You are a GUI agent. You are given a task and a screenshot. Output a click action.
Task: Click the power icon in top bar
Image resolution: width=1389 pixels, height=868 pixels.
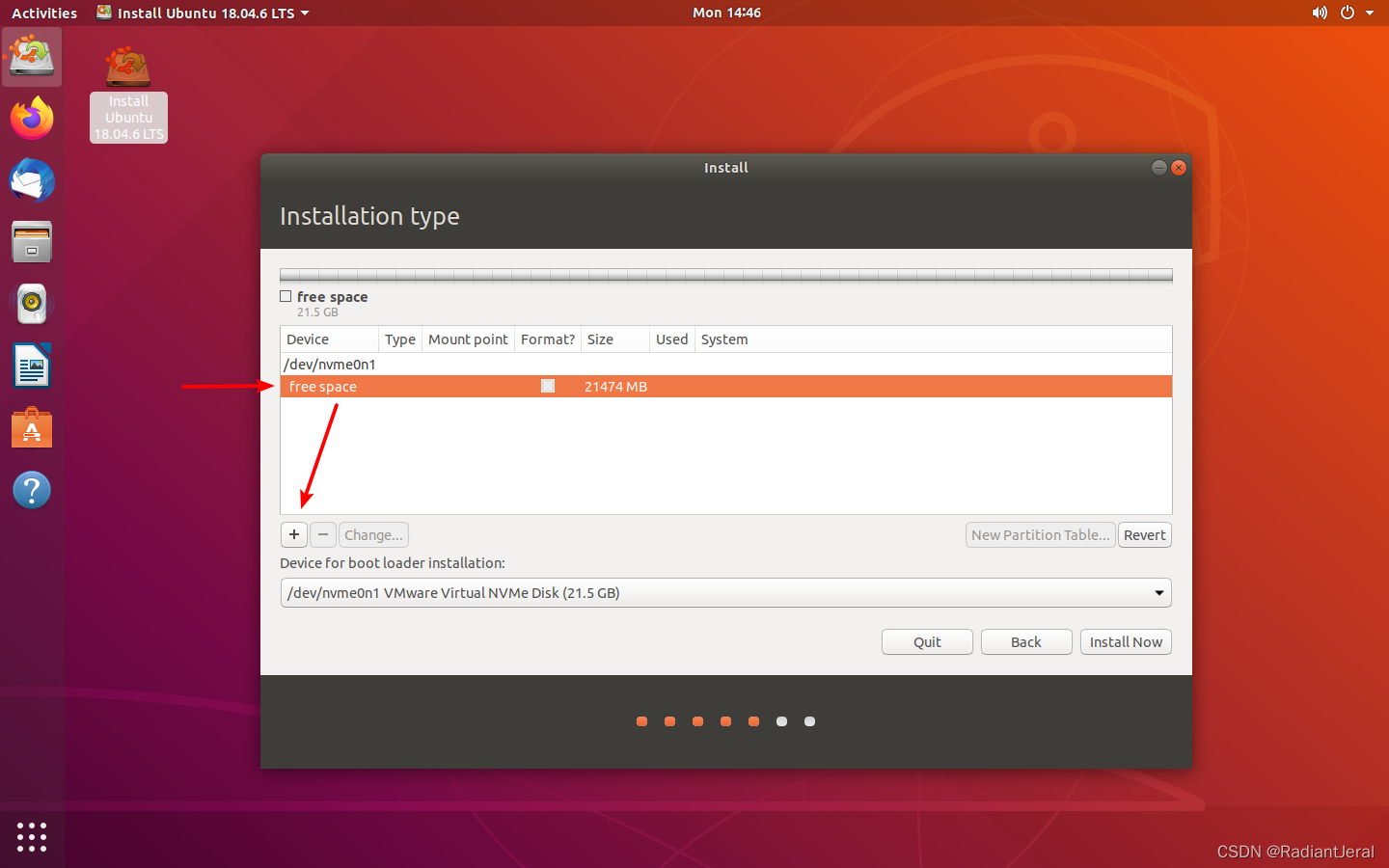tap(1348, 13)
